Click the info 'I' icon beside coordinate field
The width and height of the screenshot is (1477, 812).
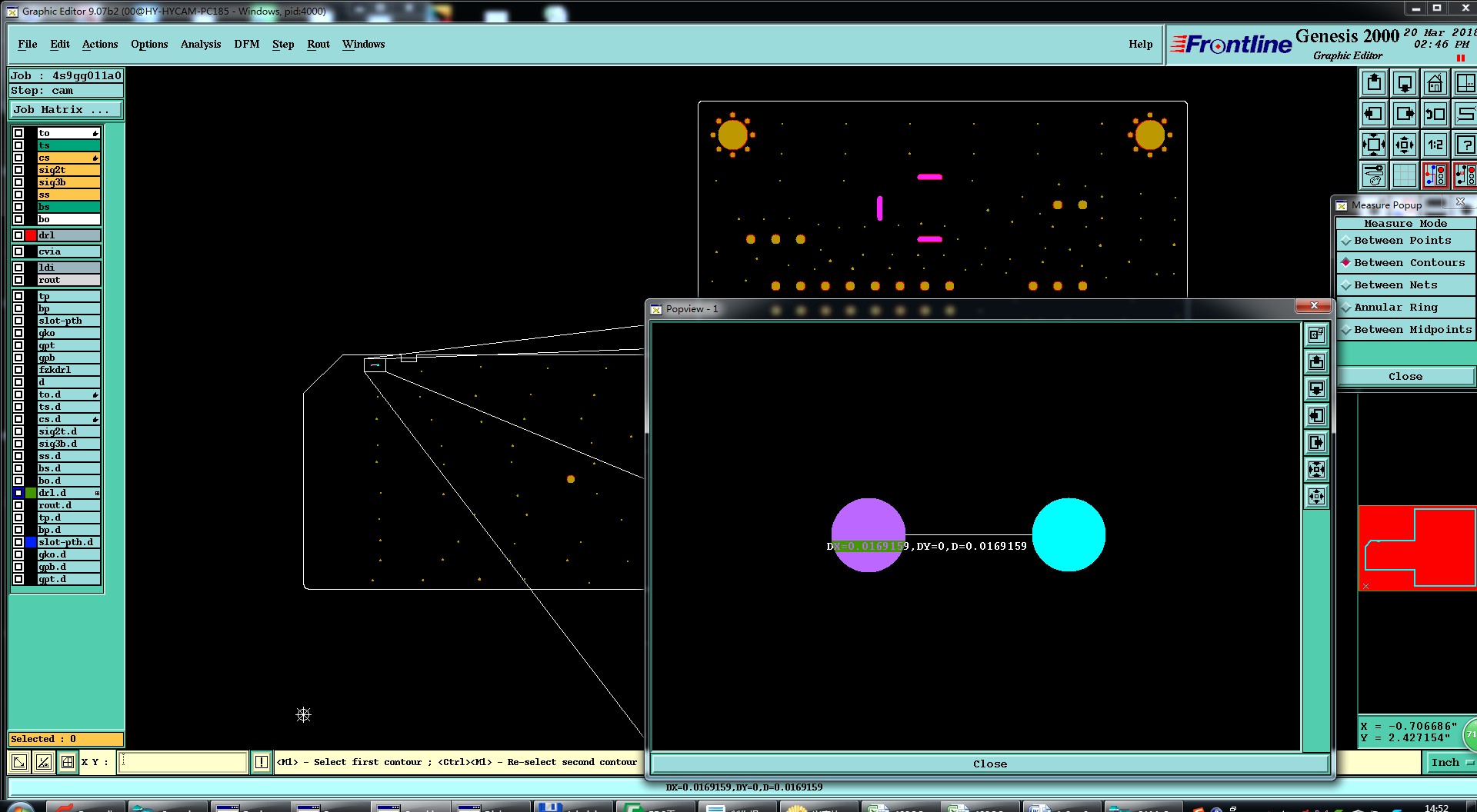pyautogui.click(x=262, y=762)
